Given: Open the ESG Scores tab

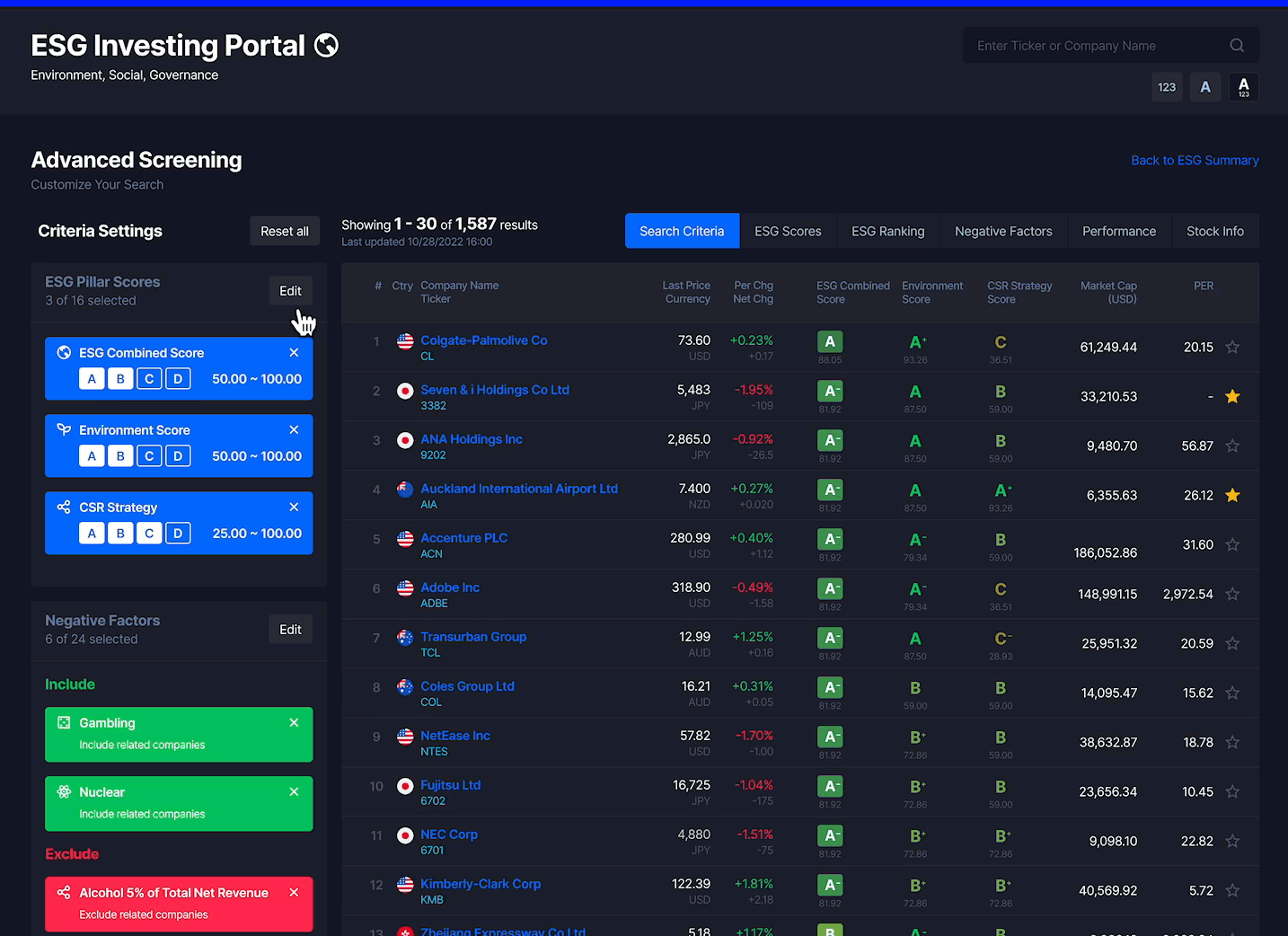Looking at the screenshot, I should [x=788, y=231].
